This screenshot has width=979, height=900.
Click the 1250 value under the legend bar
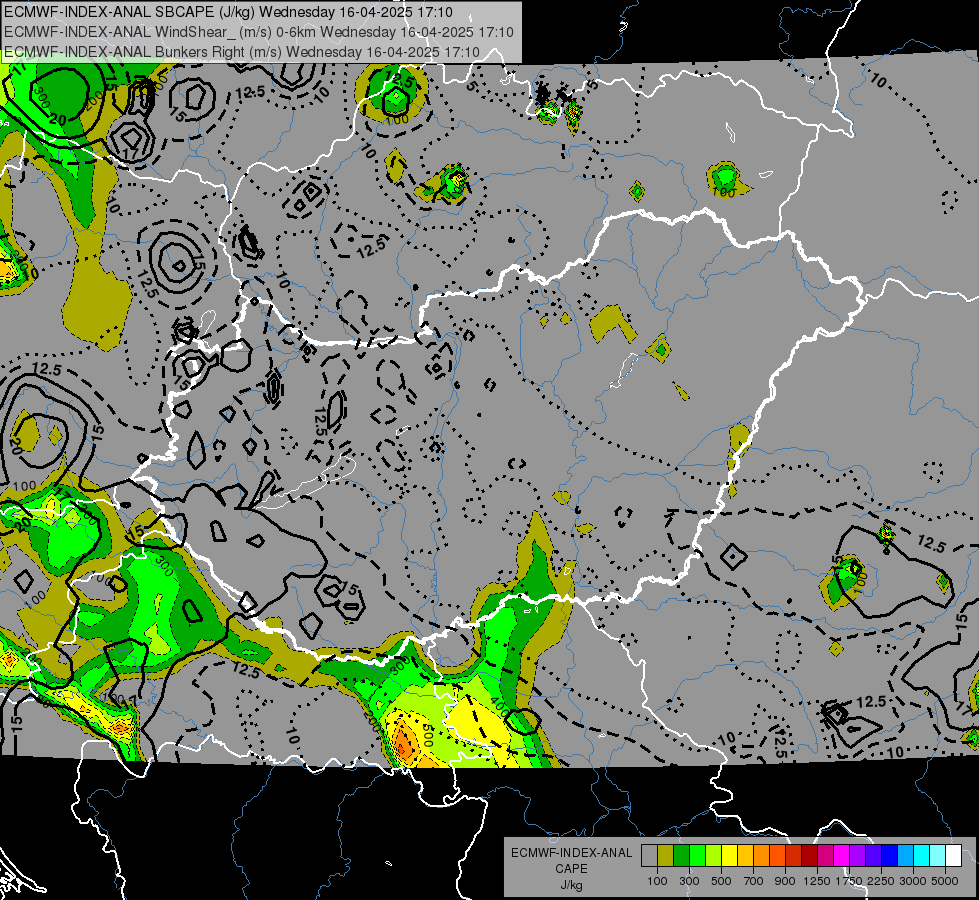(x=817, y=881)
